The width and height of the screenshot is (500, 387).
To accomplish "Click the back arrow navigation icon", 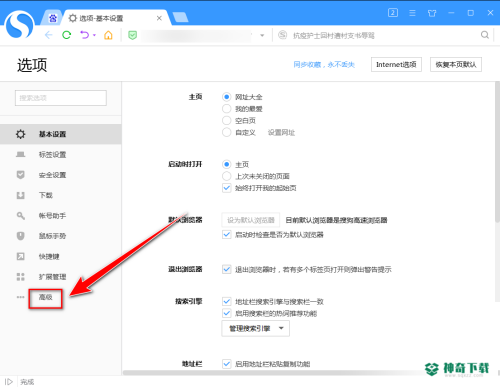I will pos(49,35).
